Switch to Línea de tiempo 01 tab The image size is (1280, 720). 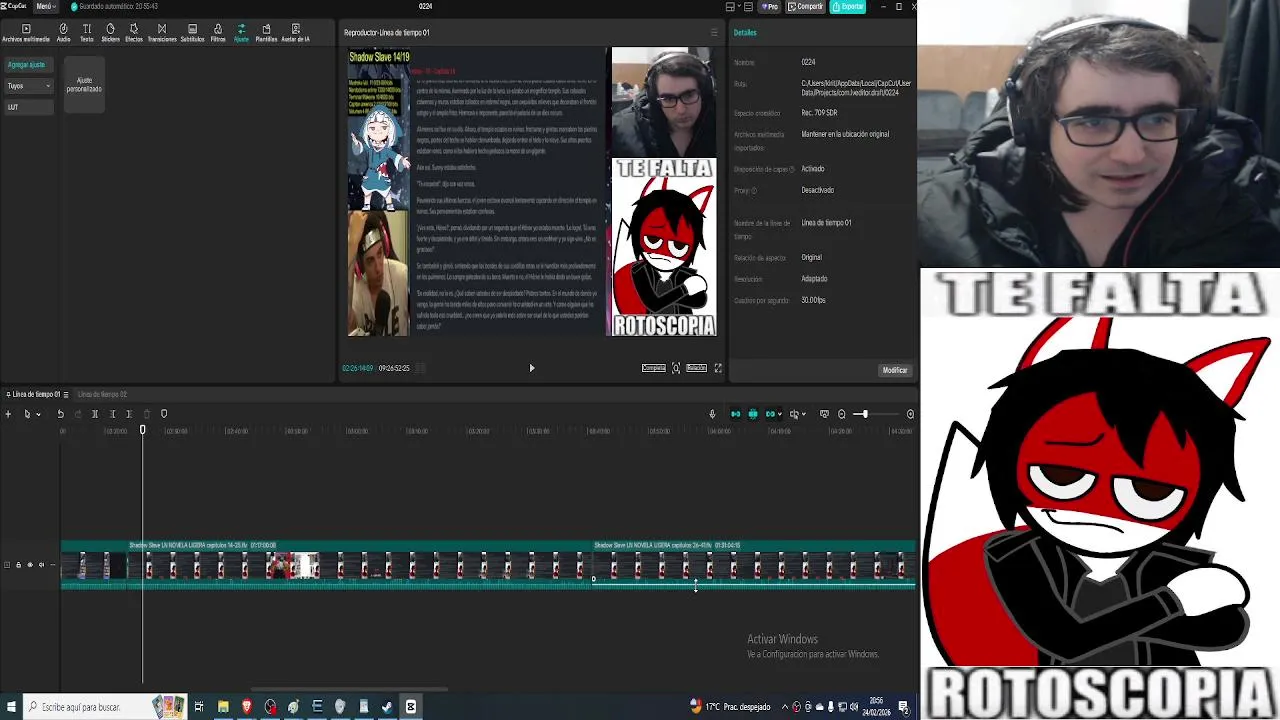35,394
